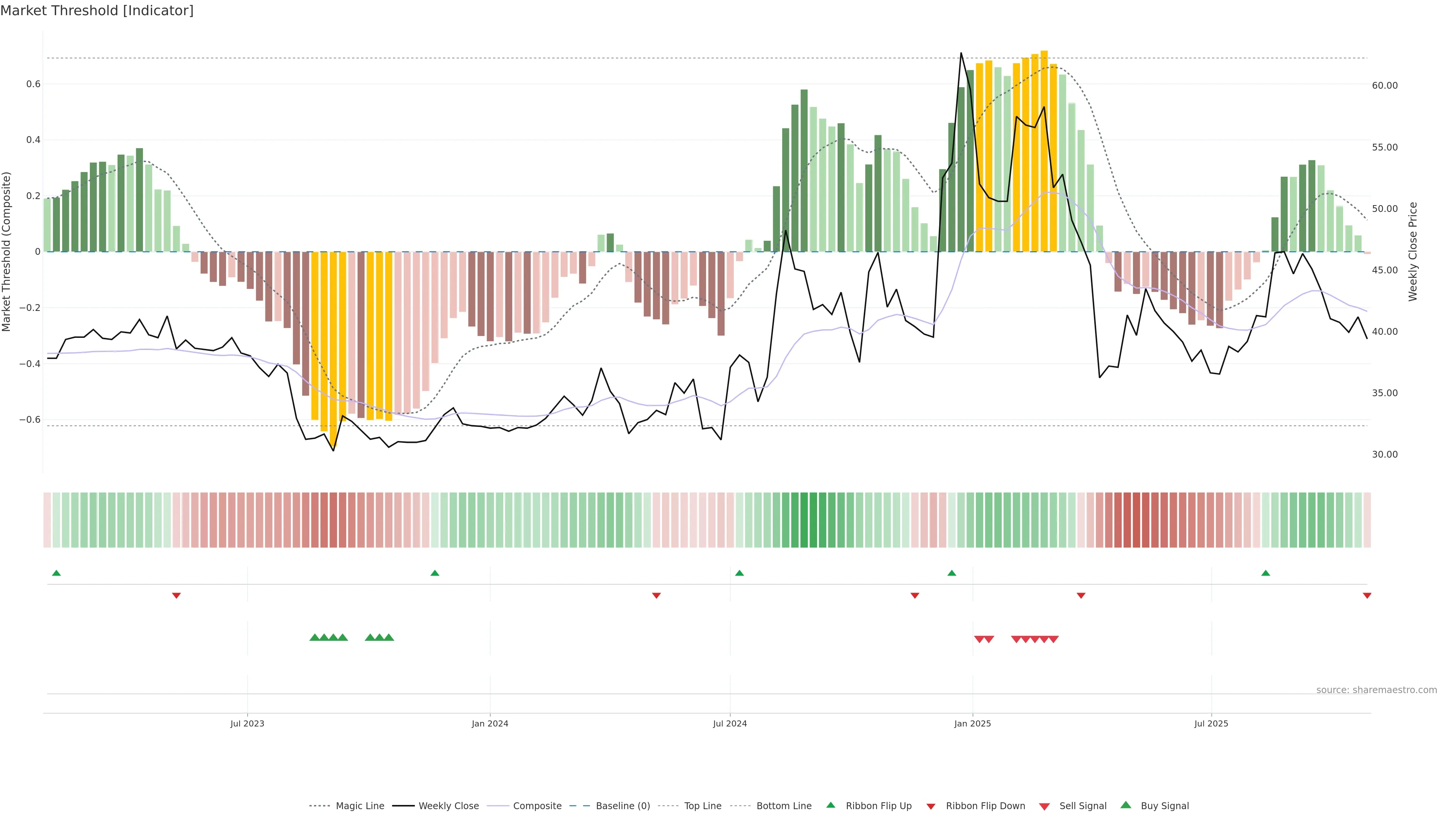Click the green flip-up marker just after Jul 2024
Screen dimensions: 1456x819
click(739, 573)
